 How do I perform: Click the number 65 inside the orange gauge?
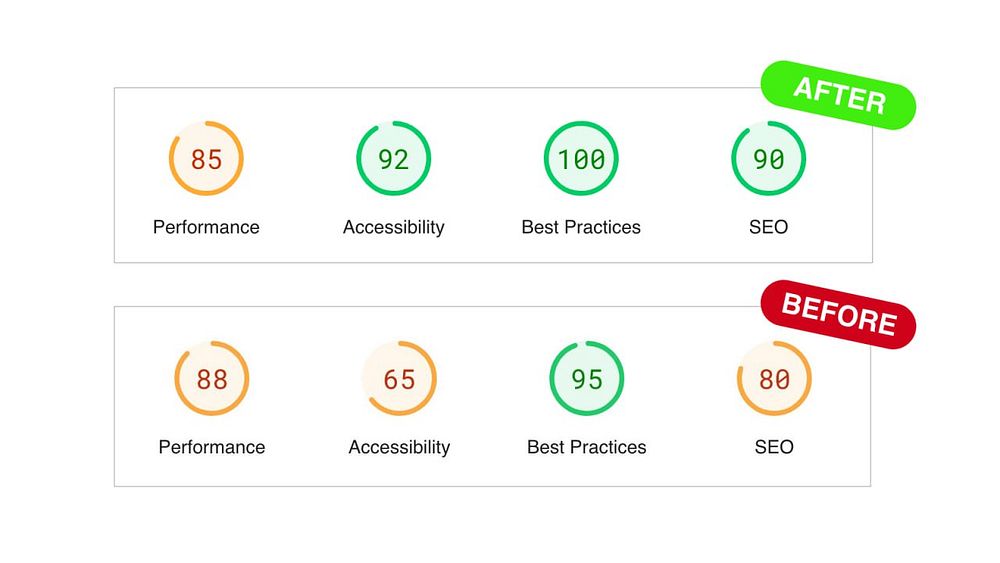click(x=399, y=379)
